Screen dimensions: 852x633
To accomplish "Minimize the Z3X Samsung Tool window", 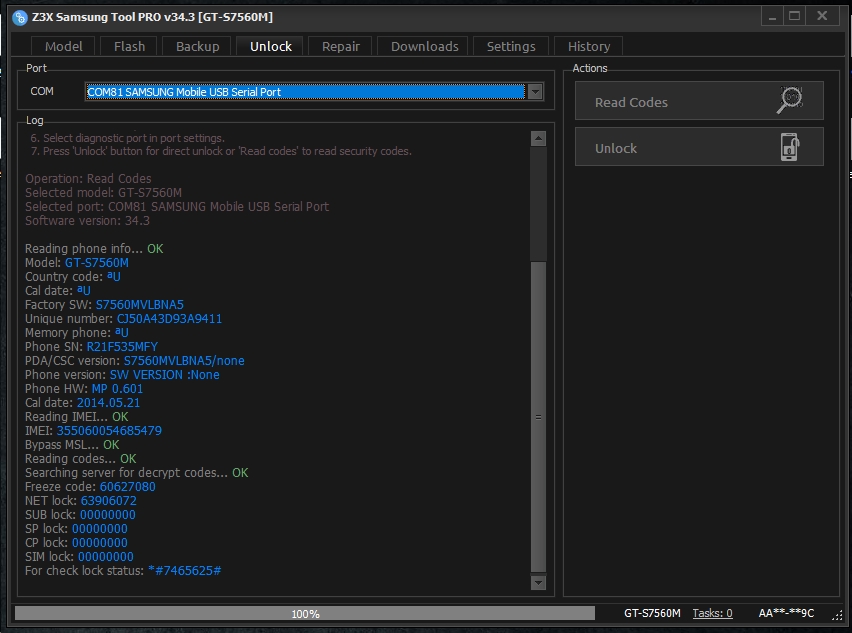I will click(x=772, y=17).
